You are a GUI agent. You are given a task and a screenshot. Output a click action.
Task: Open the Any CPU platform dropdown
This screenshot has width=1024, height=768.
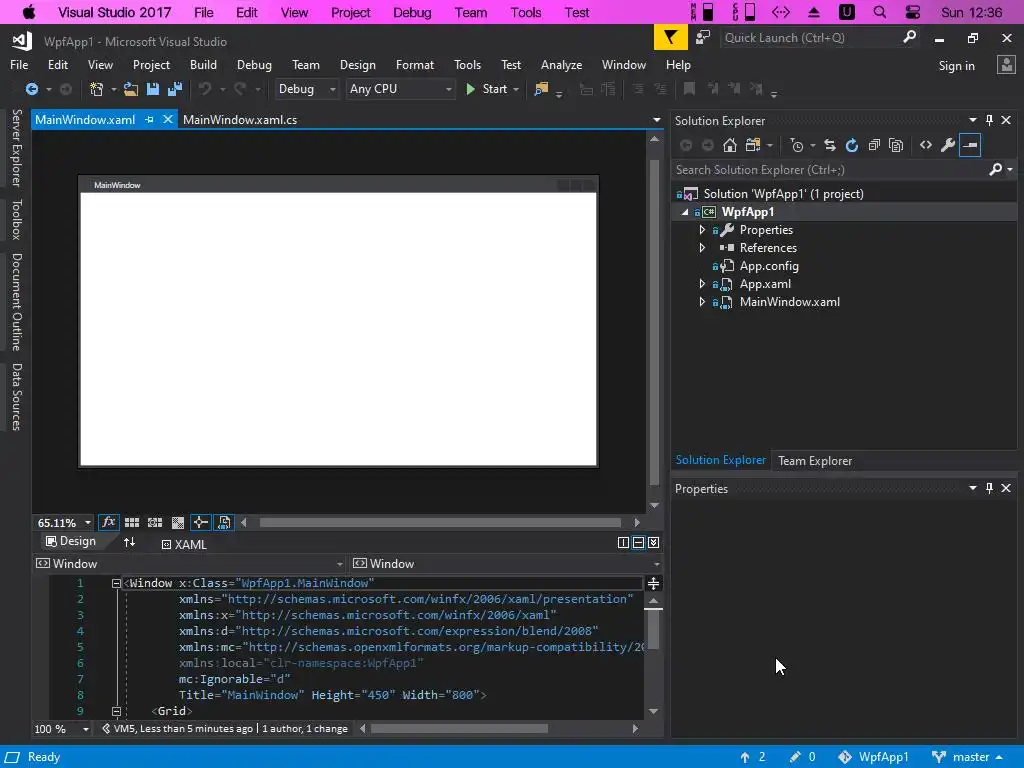(x=400, y=89)
